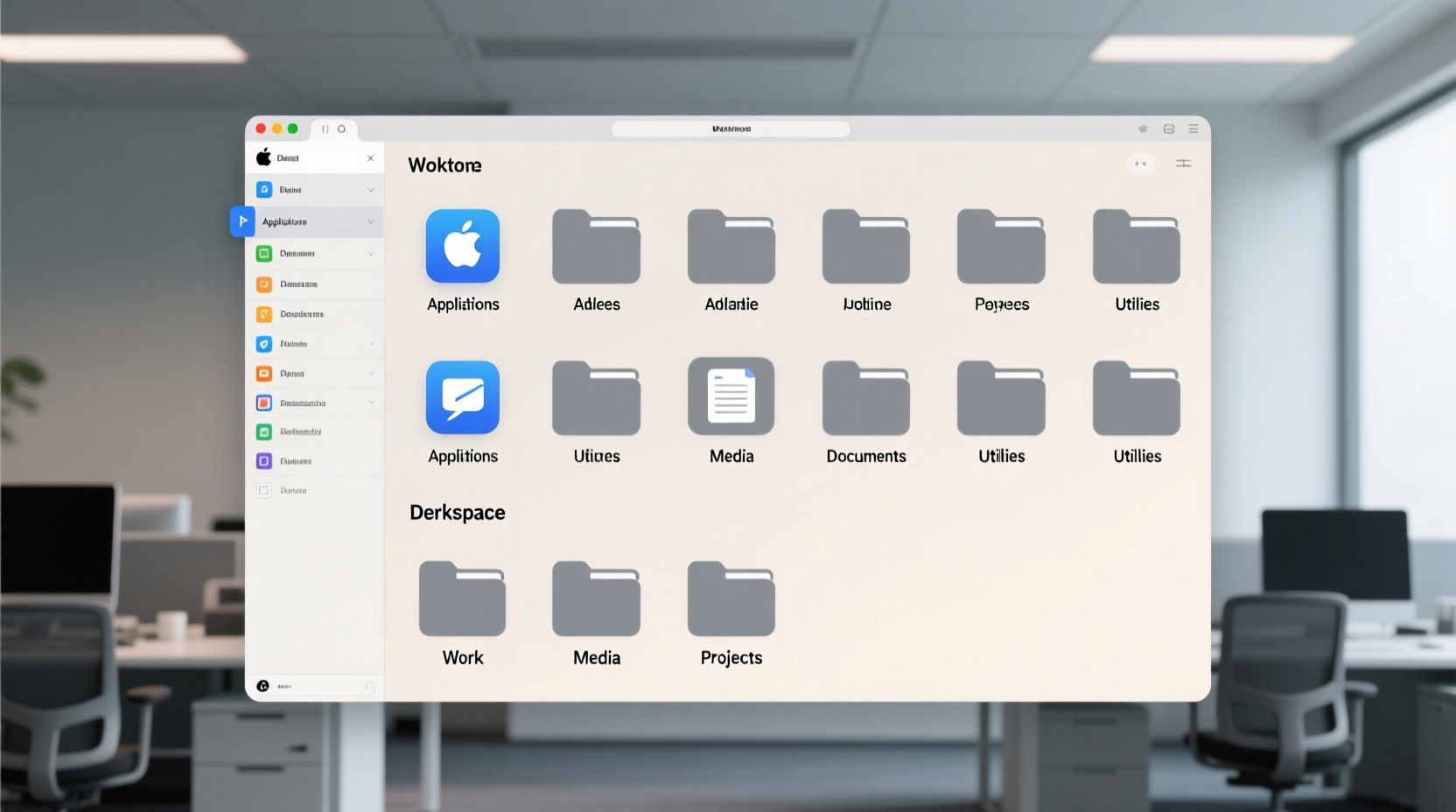Collapse the first sidebar section chevron

tap(370, 189)
